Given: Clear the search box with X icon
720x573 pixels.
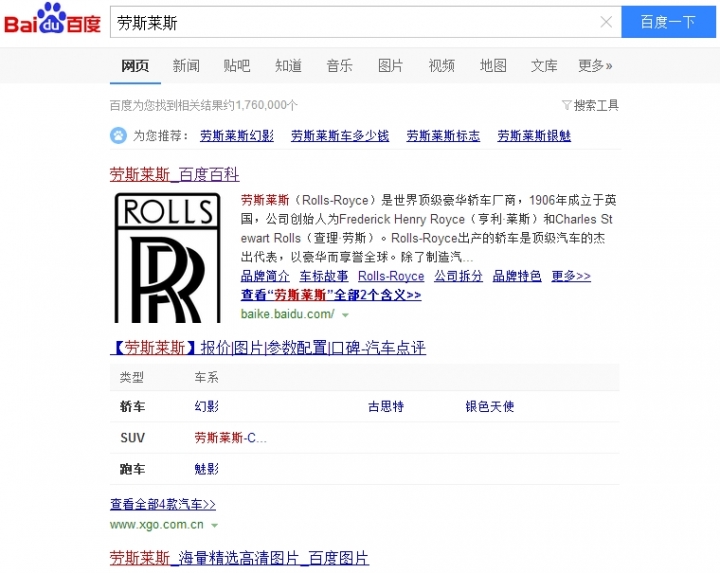Looking at the screenshot, I should tap(606, 22).
